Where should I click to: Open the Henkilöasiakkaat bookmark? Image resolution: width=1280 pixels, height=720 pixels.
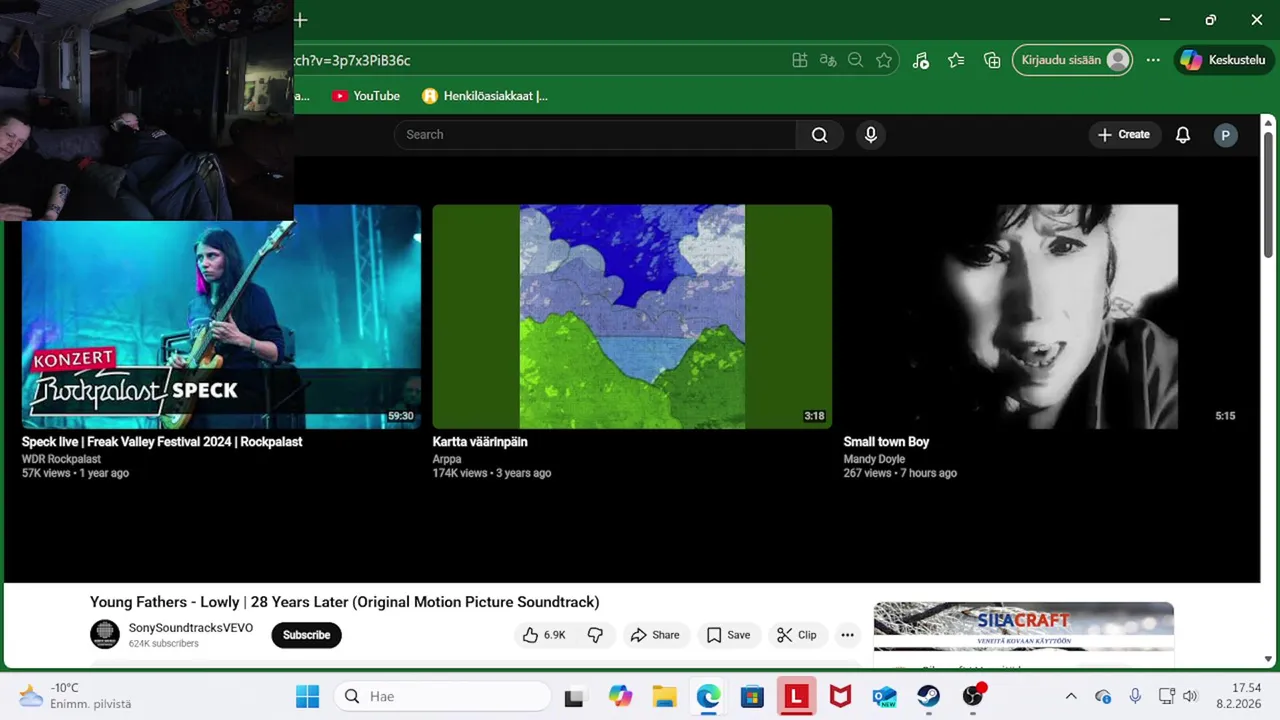485,96
